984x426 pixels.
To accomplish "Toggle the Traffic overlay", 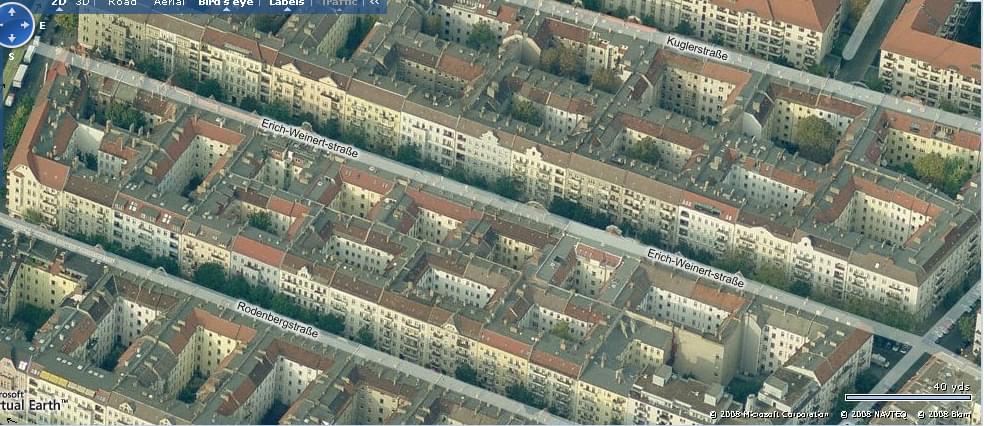I will (x=340, y=3).
